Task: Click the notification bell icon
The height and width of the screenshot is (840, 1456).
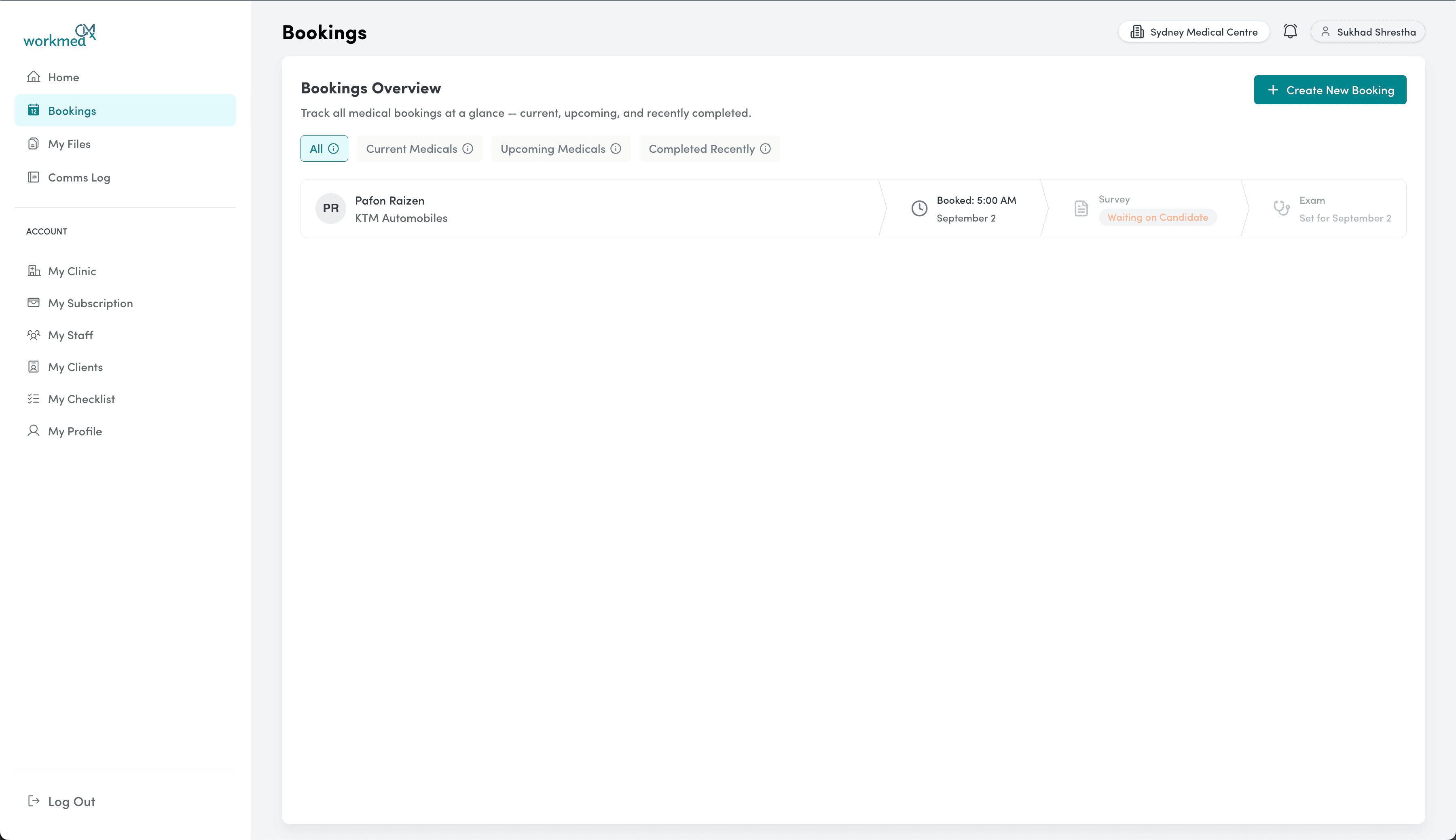Action: tap(1290, 31)
